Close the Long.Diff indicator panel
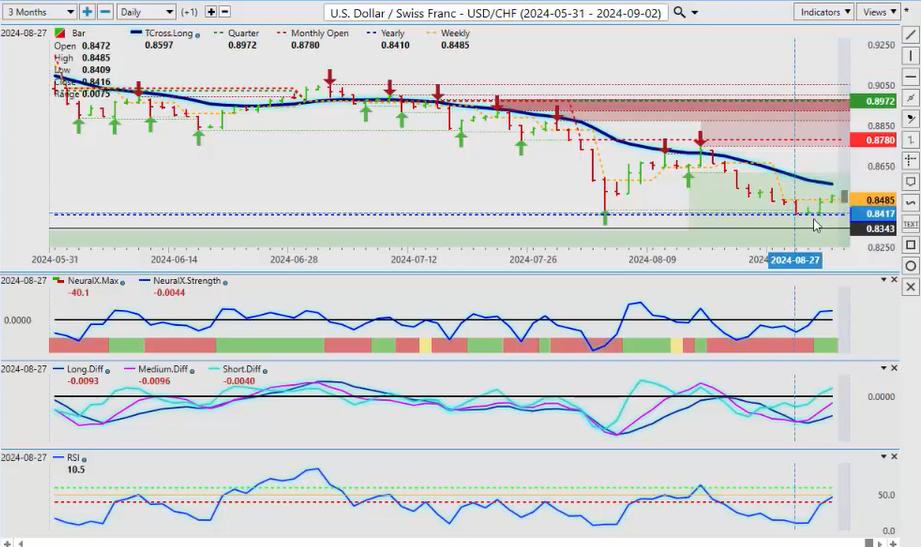 click(x=895, y=368)
